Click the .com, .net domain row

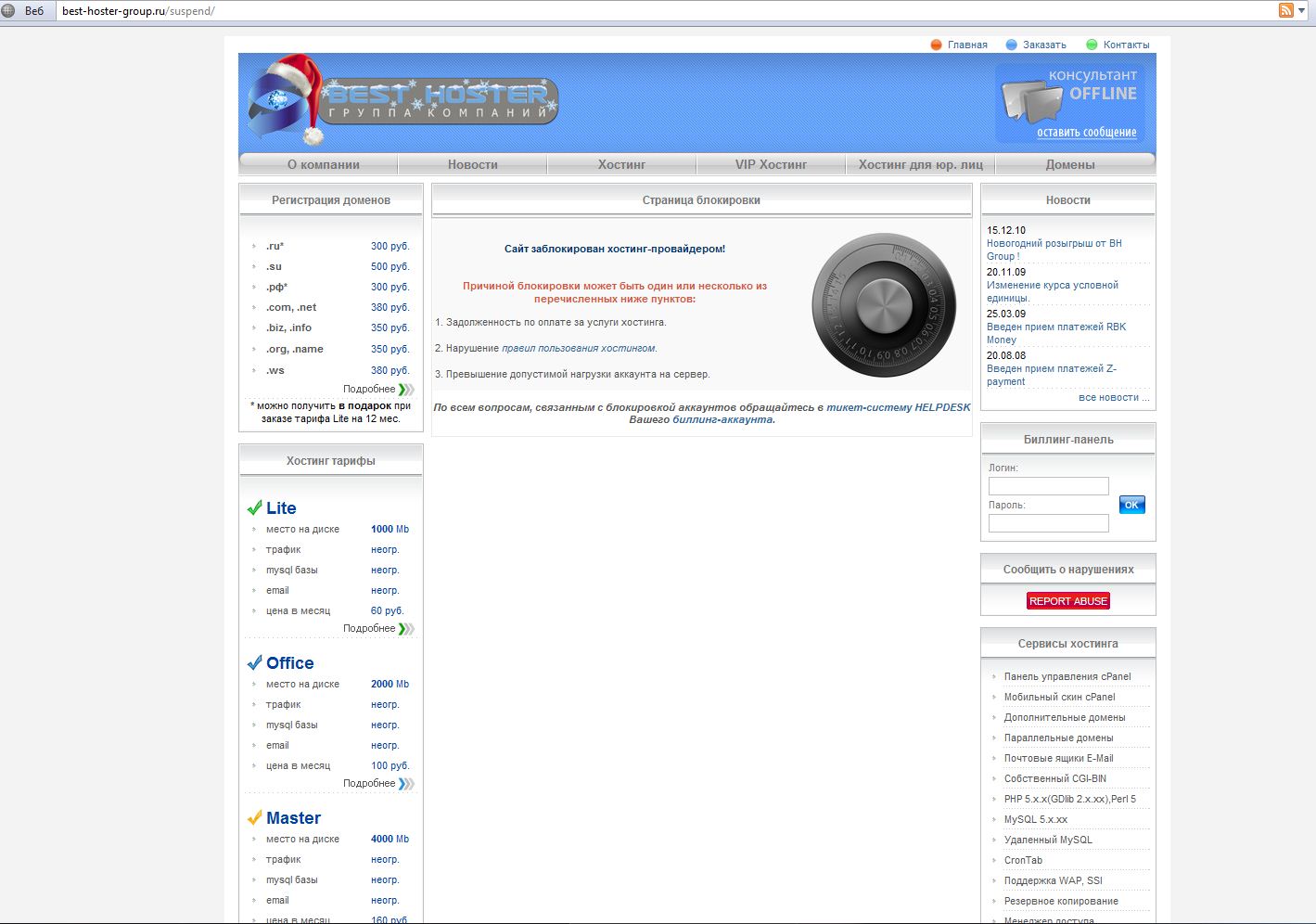tap(330, 307)
